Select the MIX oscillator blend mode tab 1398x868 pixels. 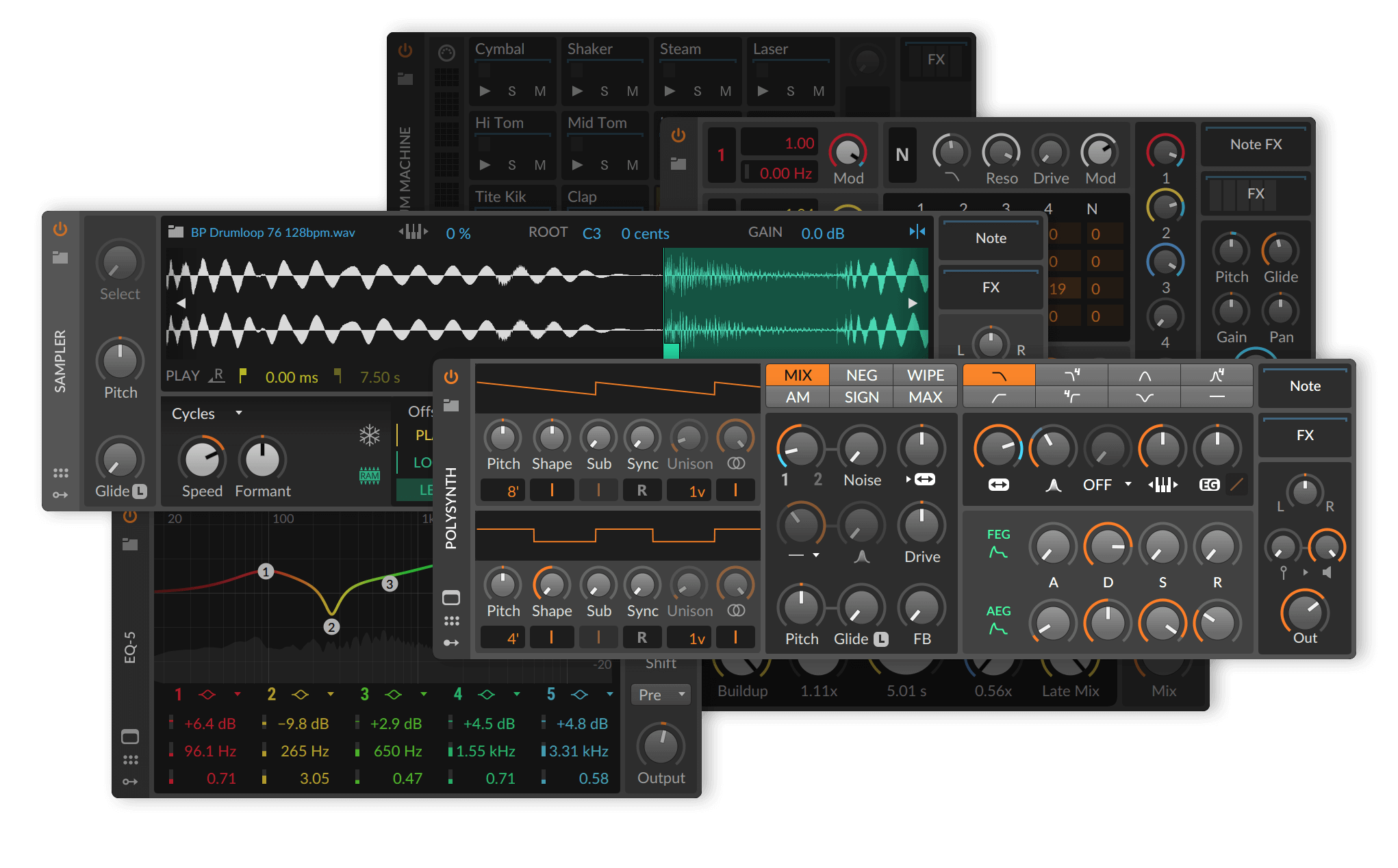(x=797, y=374)
